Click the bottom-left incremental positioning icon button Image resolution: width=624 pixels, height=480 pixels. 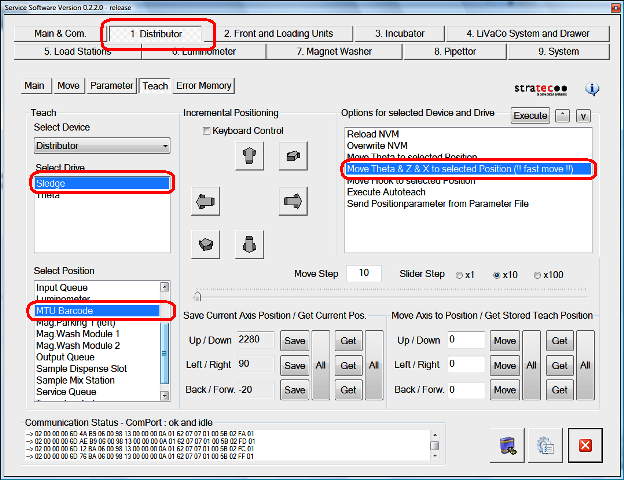pyautogui.click(x=207, y=243)
